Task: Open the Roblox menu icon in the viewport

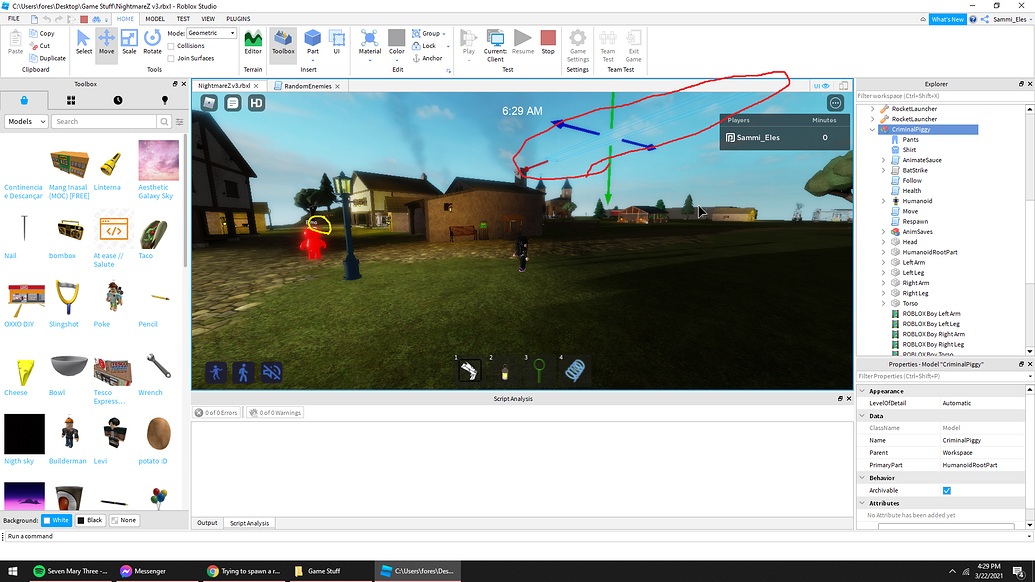Action: click(x=209, y=102)
